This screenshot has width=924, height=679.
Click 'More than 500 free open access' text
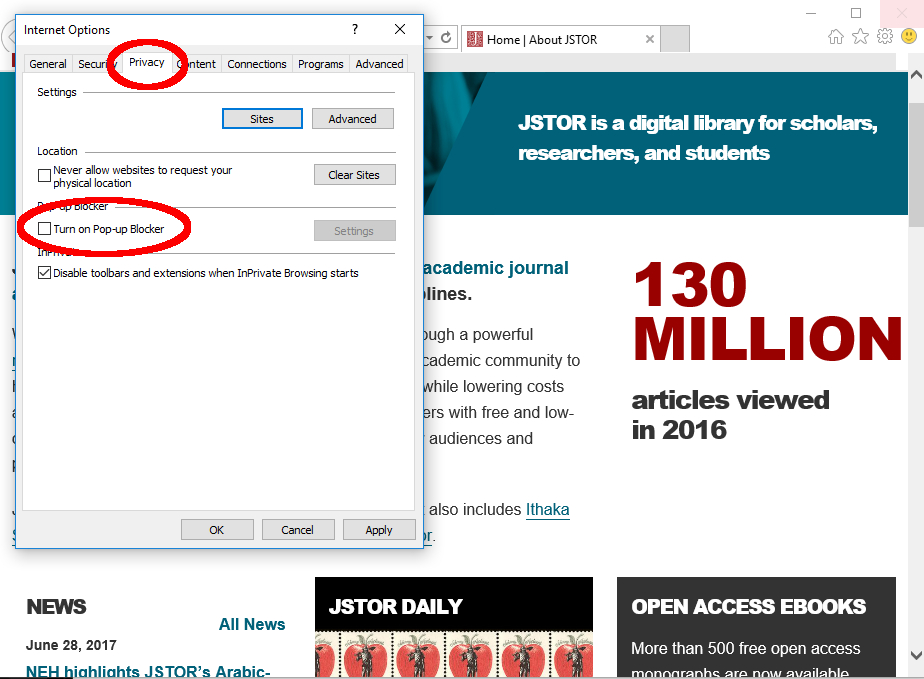[745, 648]
